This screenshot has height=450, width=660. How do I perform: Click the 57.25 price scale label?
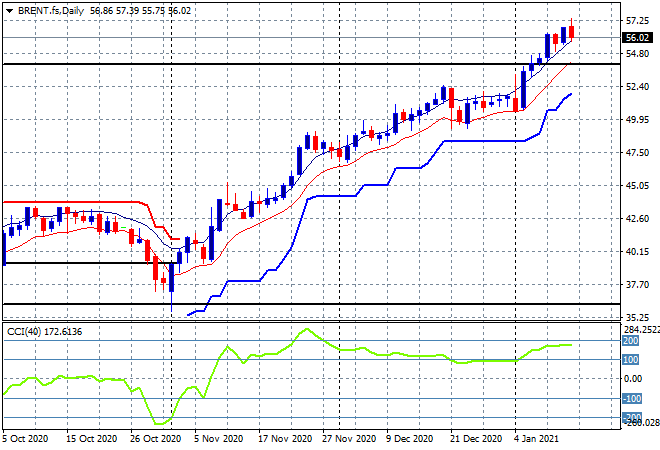click(x=635, y=20)
